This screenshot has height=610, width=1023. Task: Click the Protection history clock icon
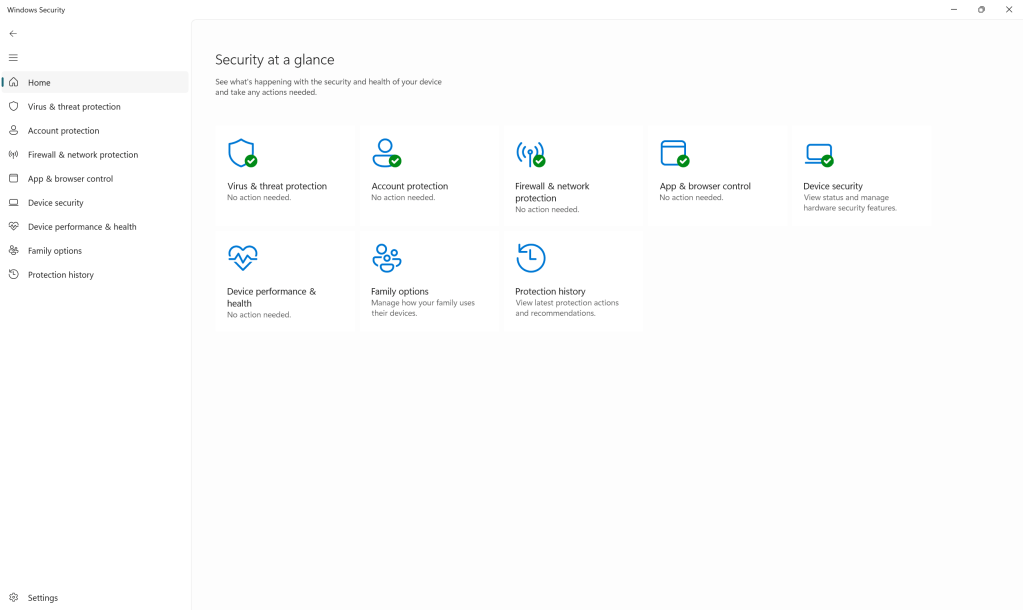530,258
